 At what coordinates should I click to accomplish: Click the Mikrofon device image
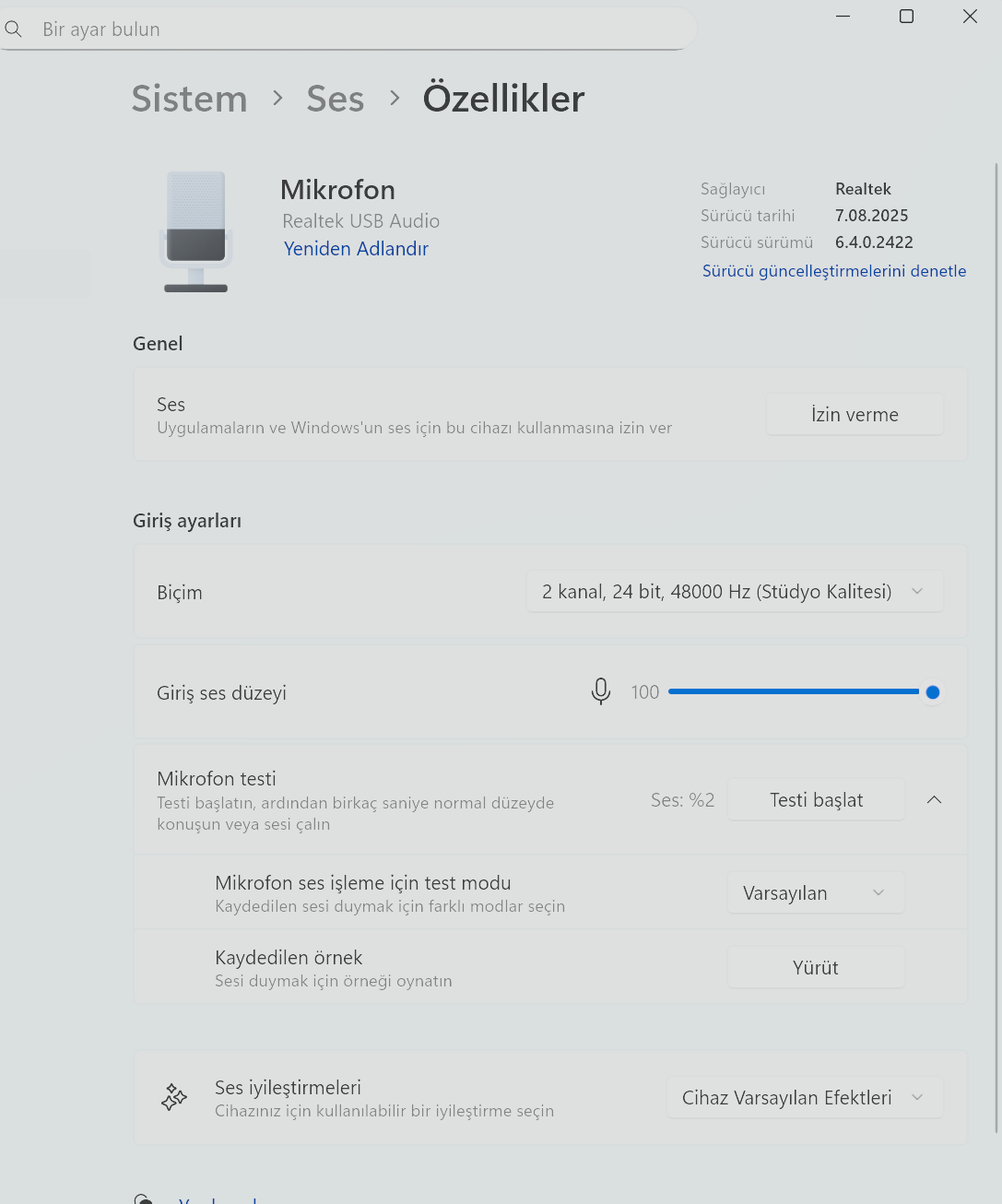[x=195, y=231]
